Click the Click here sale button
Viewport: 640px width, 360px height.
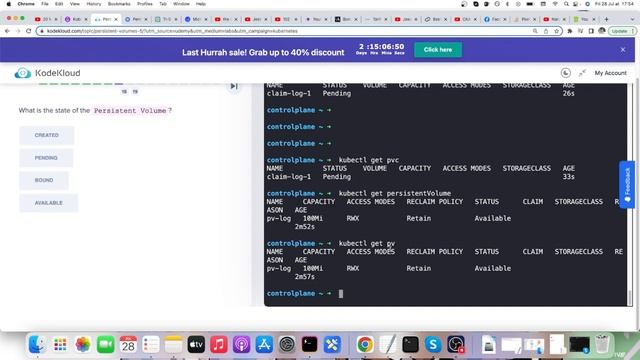438,50
